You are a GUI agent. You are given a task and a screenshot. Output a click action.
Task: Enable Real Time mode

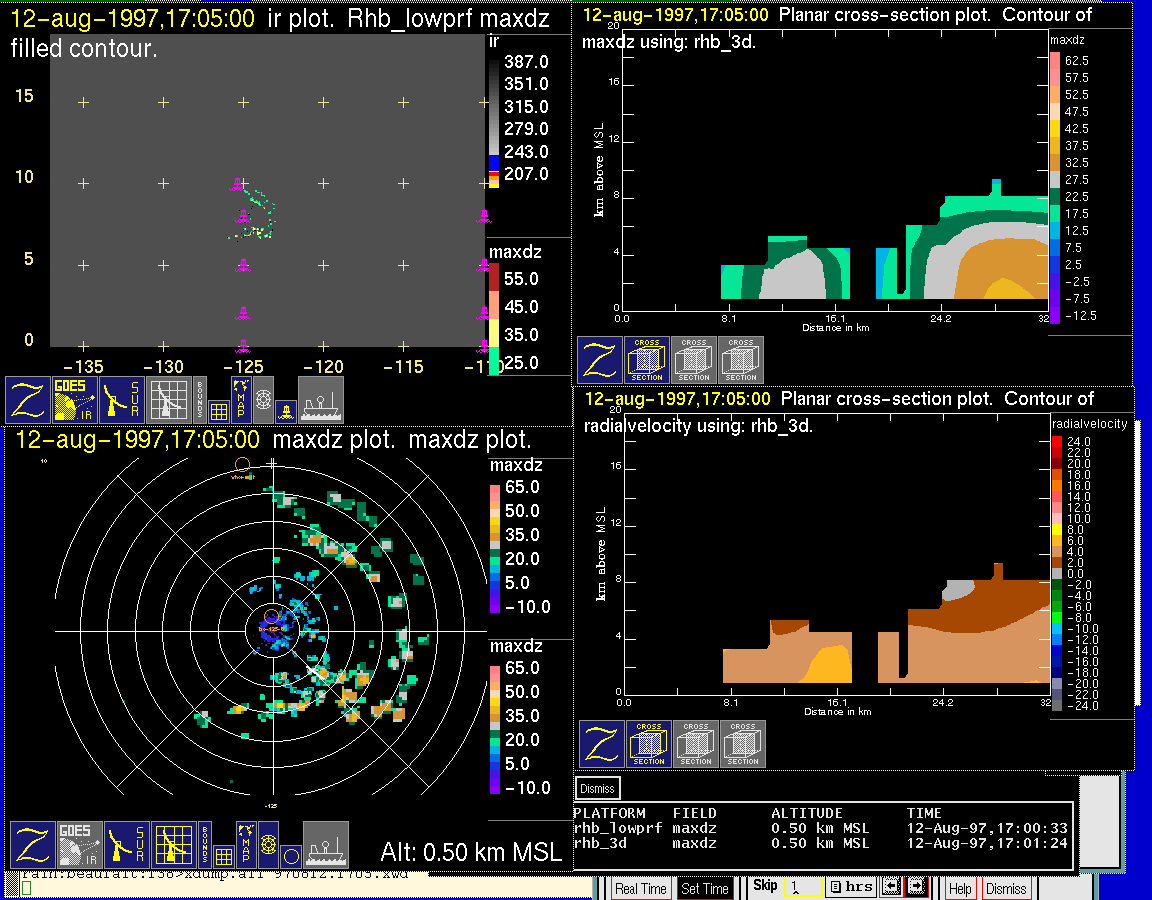point(640,889)
